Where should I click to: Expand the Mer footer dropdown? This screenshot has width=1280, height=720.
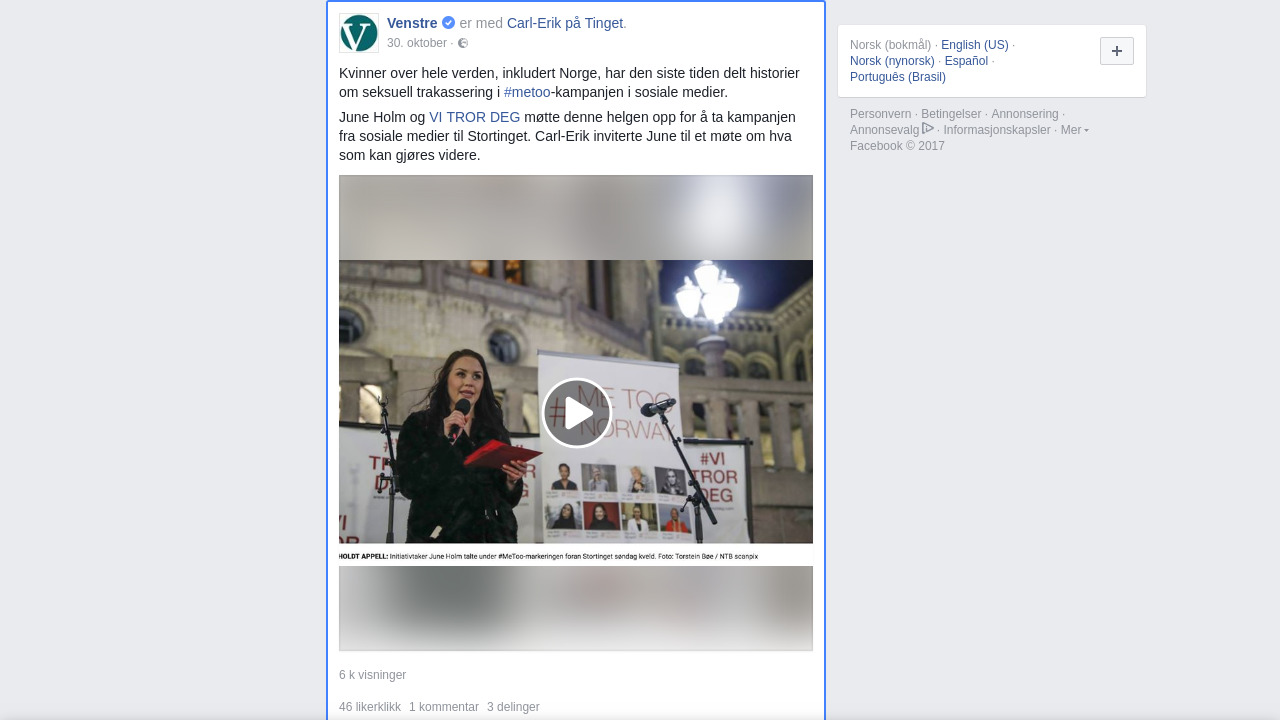point(1074,130)
